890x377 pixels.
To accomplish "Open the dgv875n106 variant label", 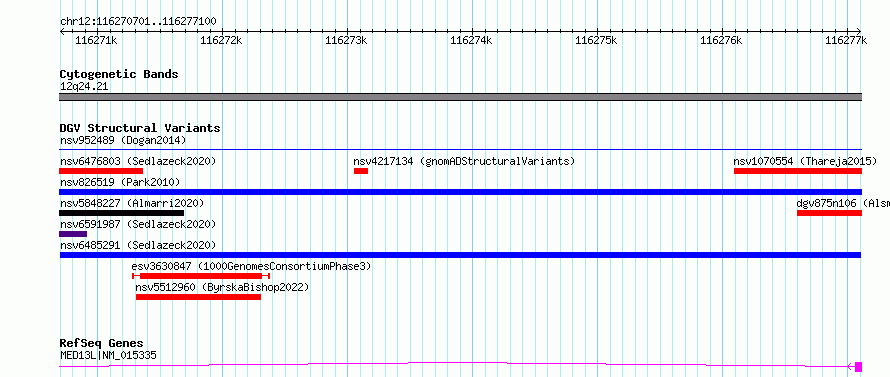I will coord(843,203).
